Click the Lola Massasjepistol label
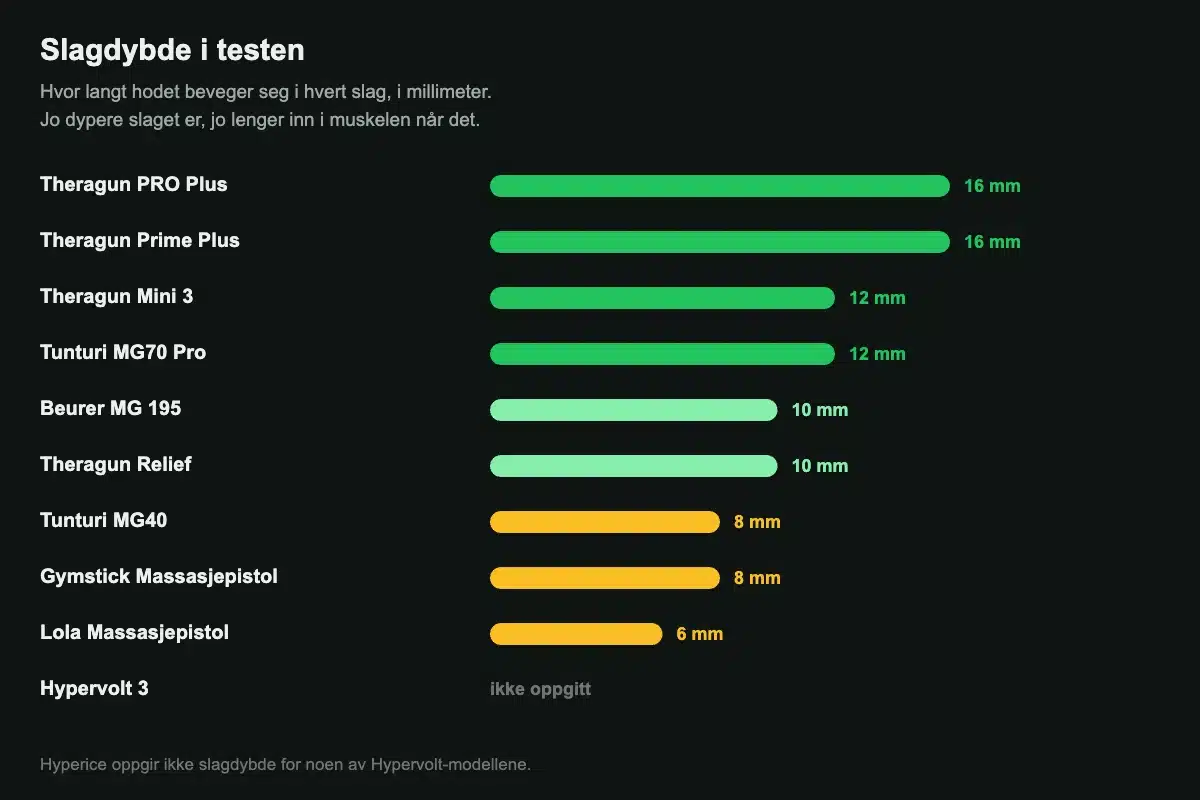 coord(135,632)
